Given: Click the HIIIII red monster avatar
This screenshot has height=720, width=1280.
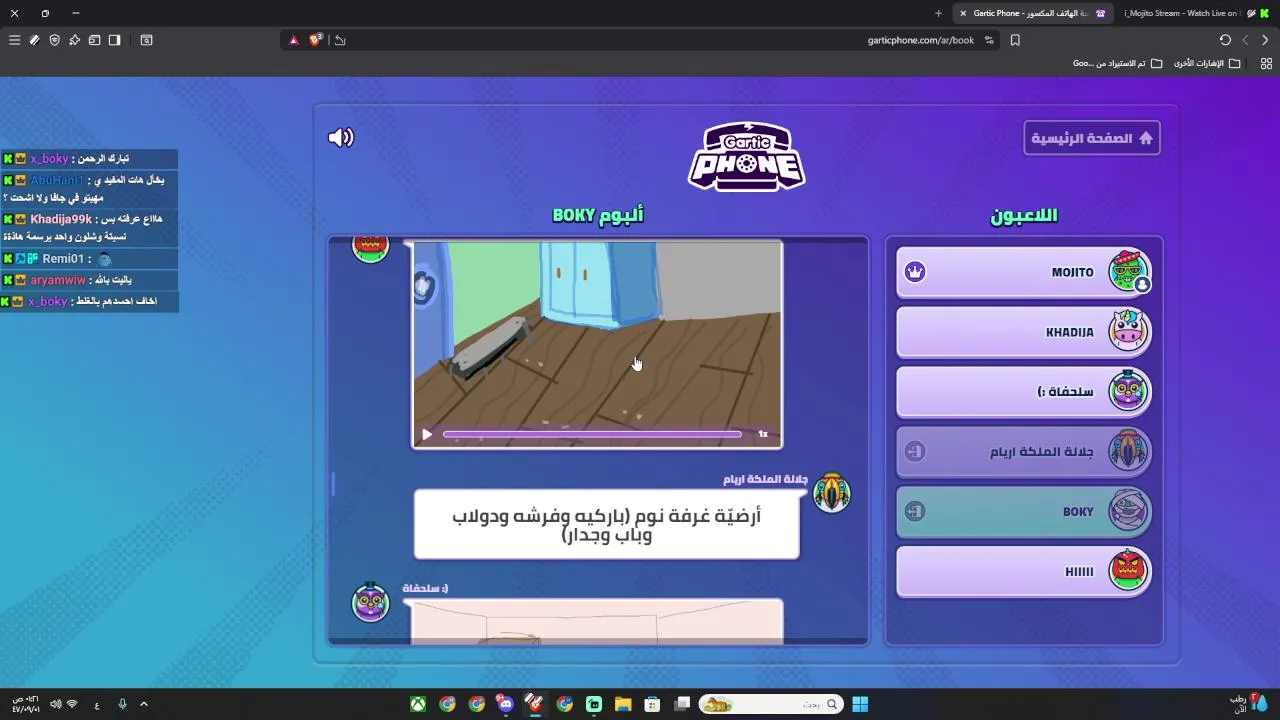Looking at the screenshot, I should point(1128,572).
